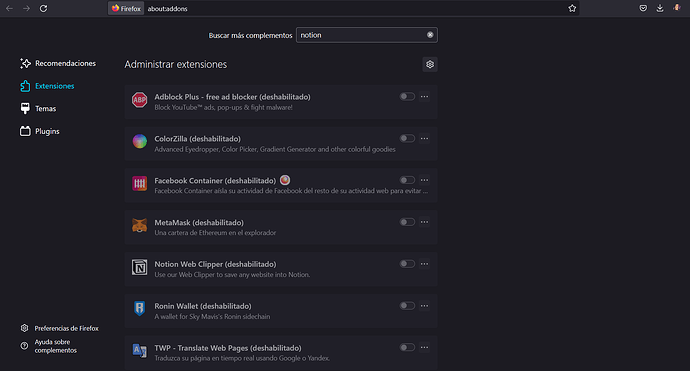Viewport: 690px width, 371px height.
Task: Click the Adblock Plus extension icon
Action: (x=139, y=100)
